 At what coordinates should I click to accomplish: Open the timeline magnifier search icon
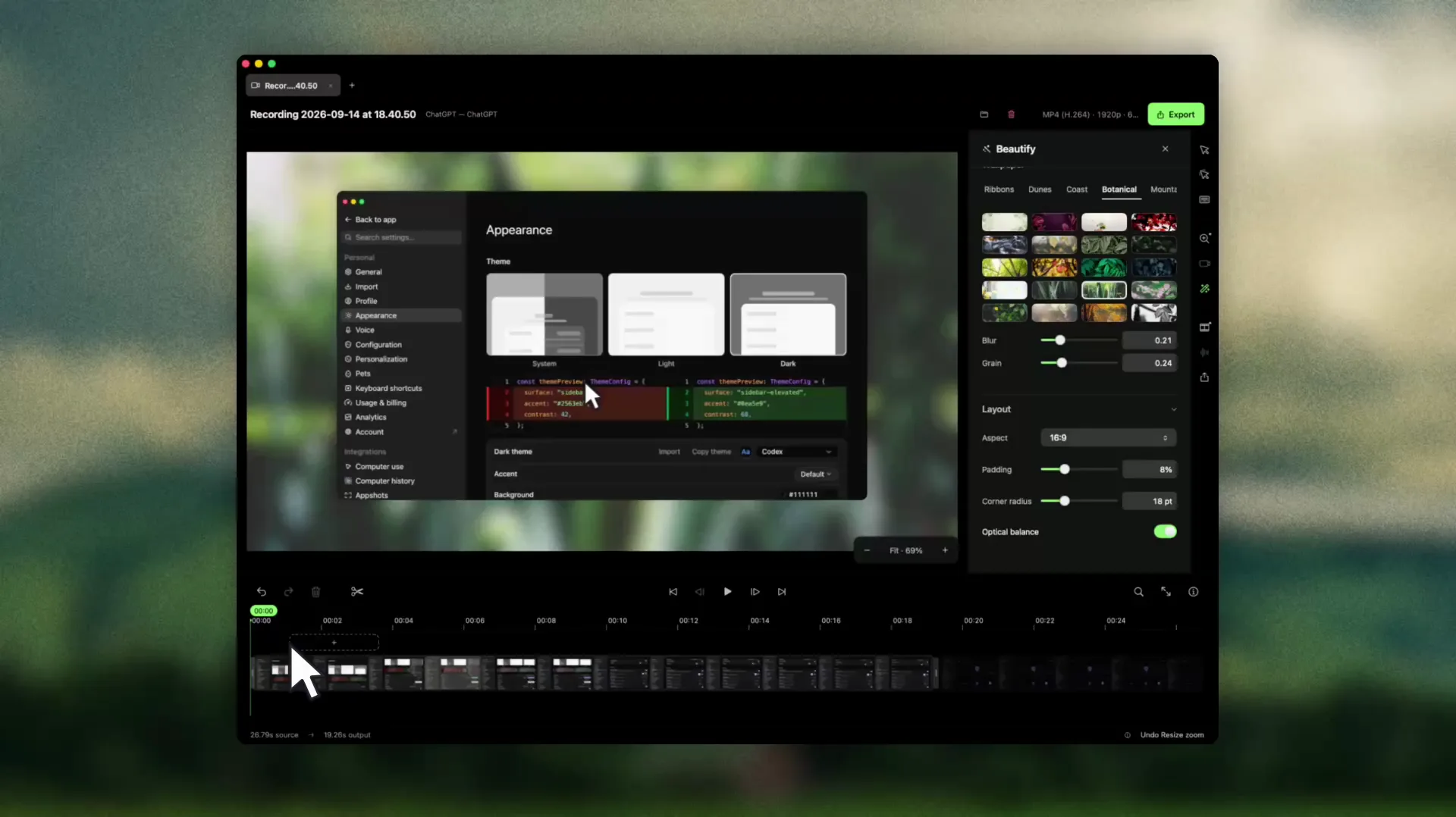point(1138,592)
